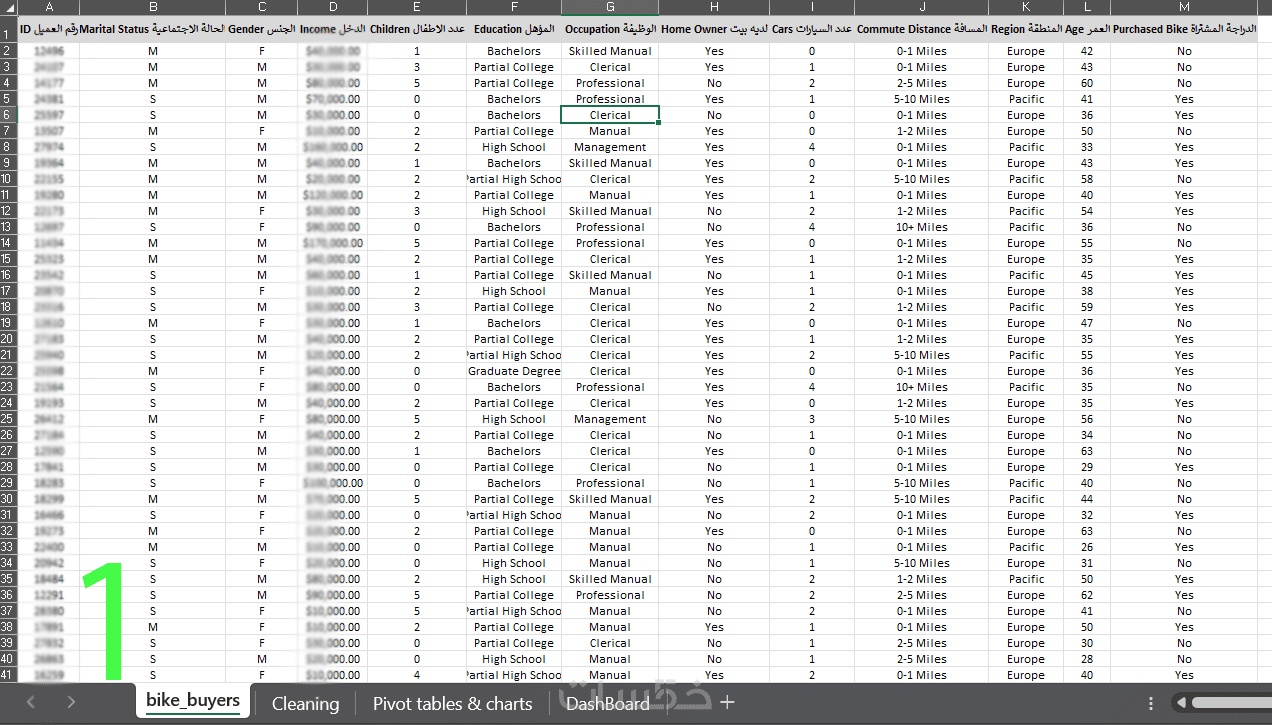Click the ID header cell in row 1
1272x725 pixels.
(x=49, y=29)
